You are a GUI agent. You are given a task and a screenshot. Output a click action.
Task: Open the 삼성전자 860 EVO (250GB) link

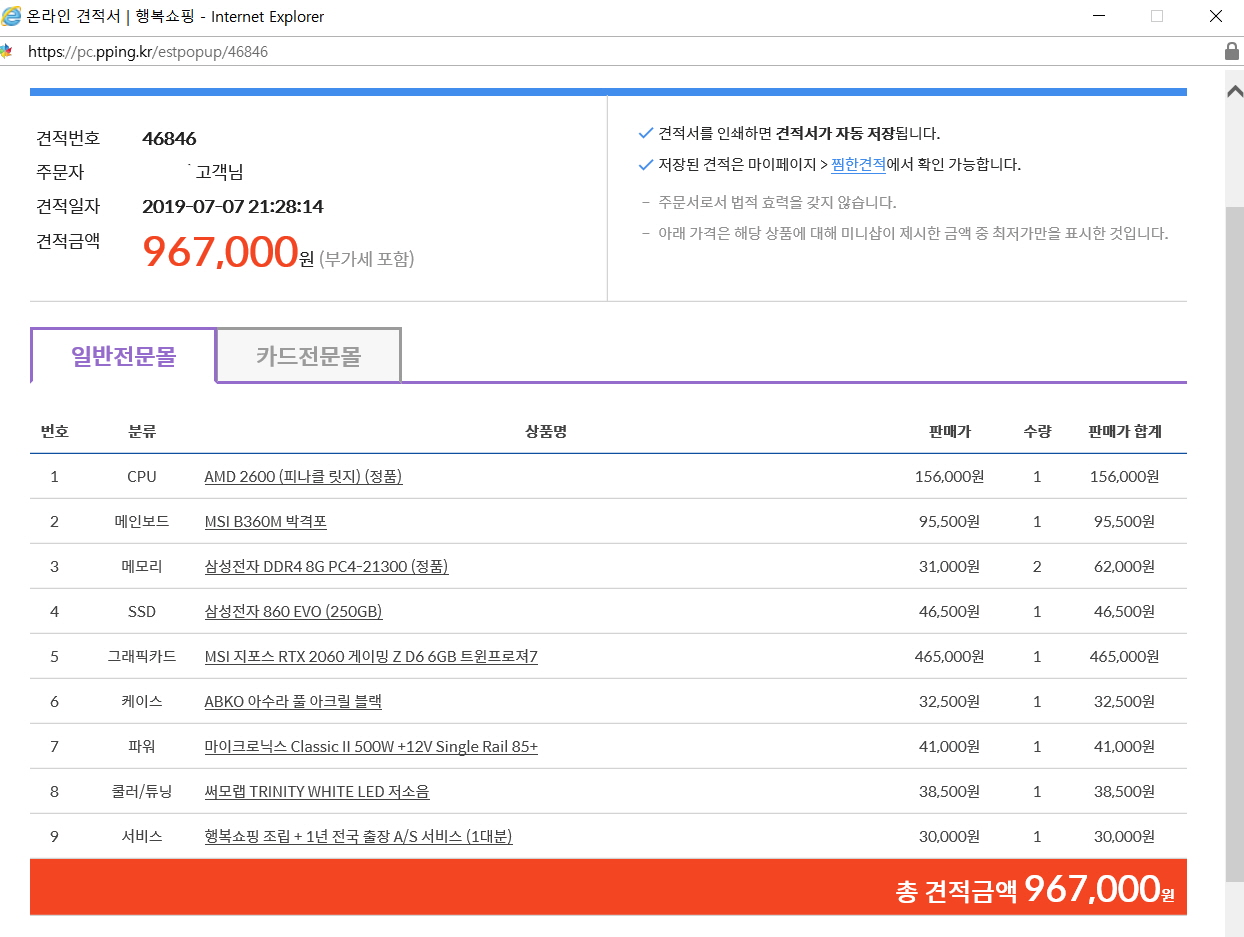[293, 612]
